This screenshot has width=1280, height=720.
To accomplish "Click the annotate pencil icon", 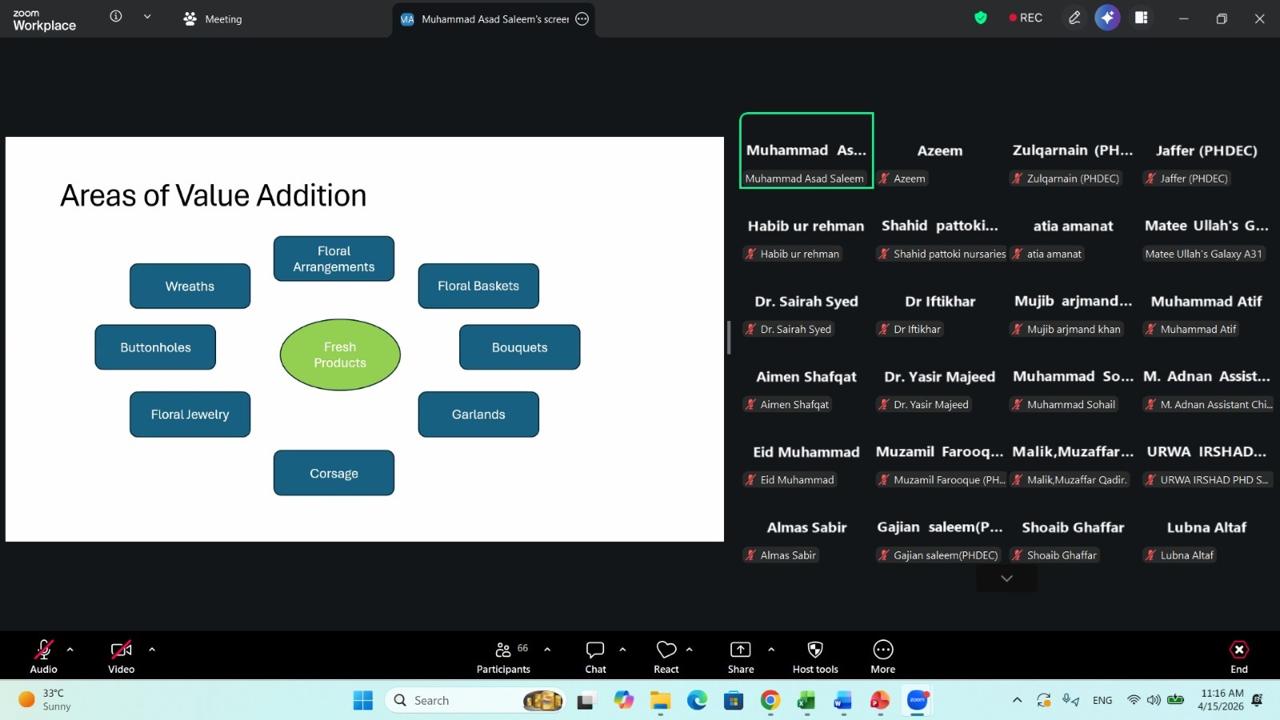I will [x=1074, y=18].
